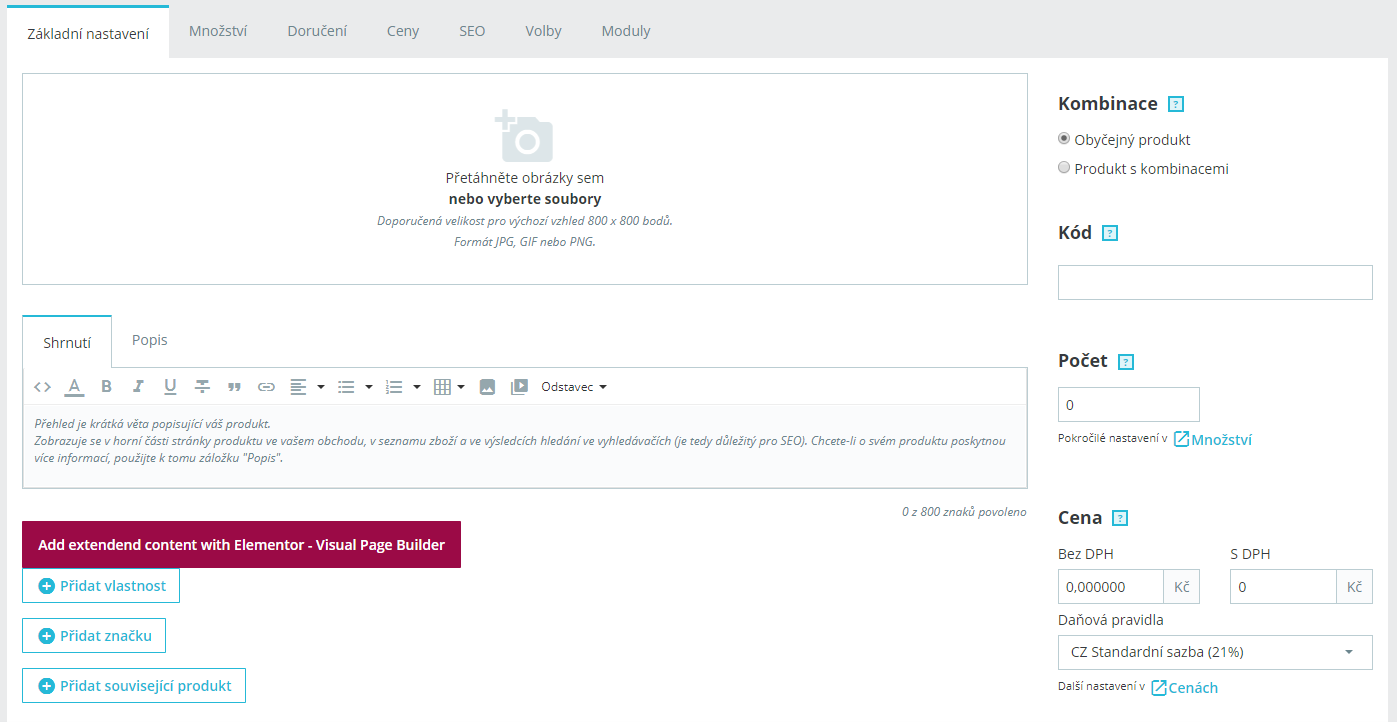
Task: Insert link using the chain icon
Action: pos(266,387)
